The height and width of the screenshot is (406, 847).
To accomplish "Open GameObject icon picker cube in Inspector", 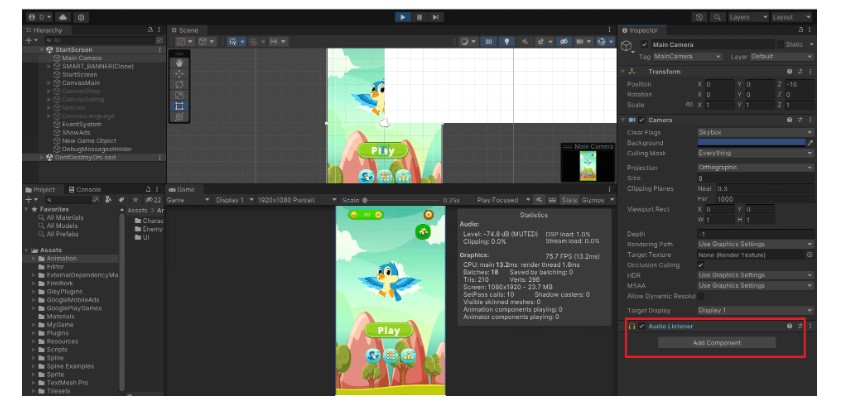I will point(629,46).
